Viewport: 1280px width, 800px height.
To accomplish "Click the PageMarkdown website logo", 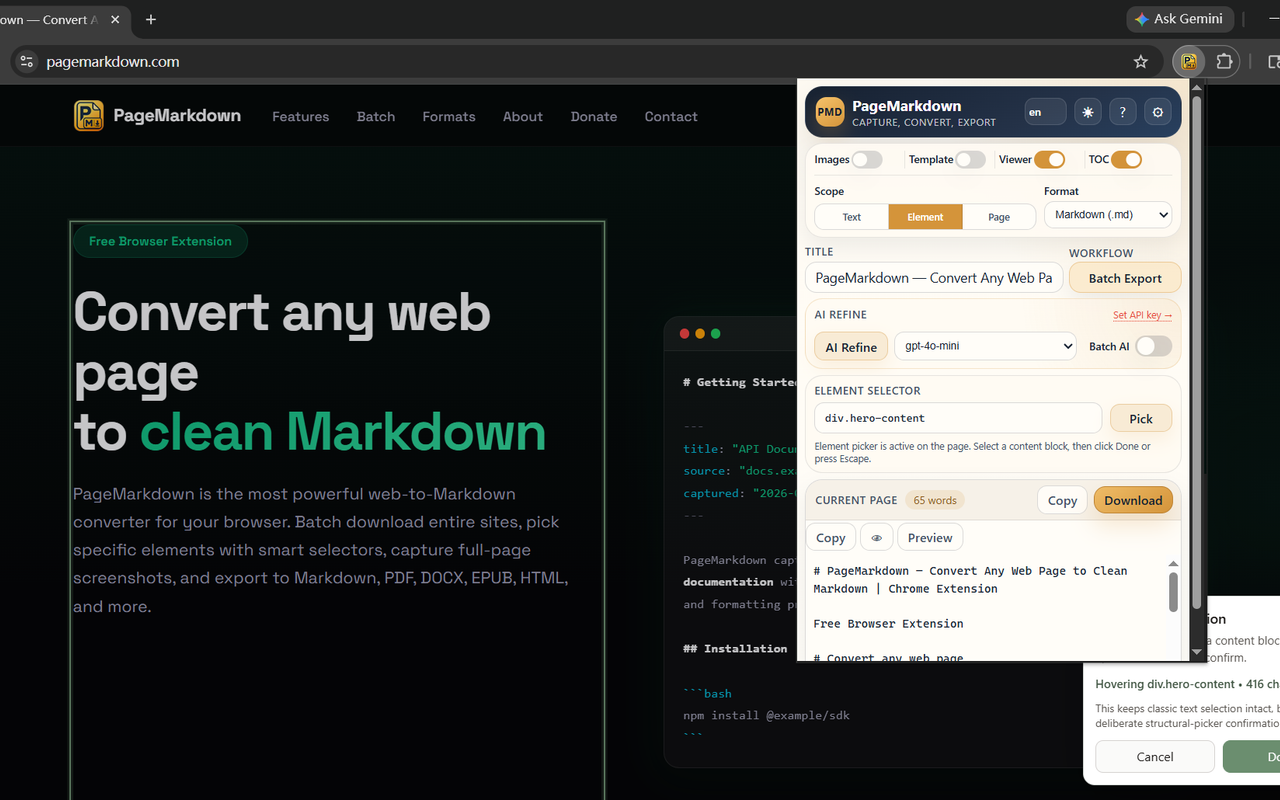I will (x=157, y=116).
